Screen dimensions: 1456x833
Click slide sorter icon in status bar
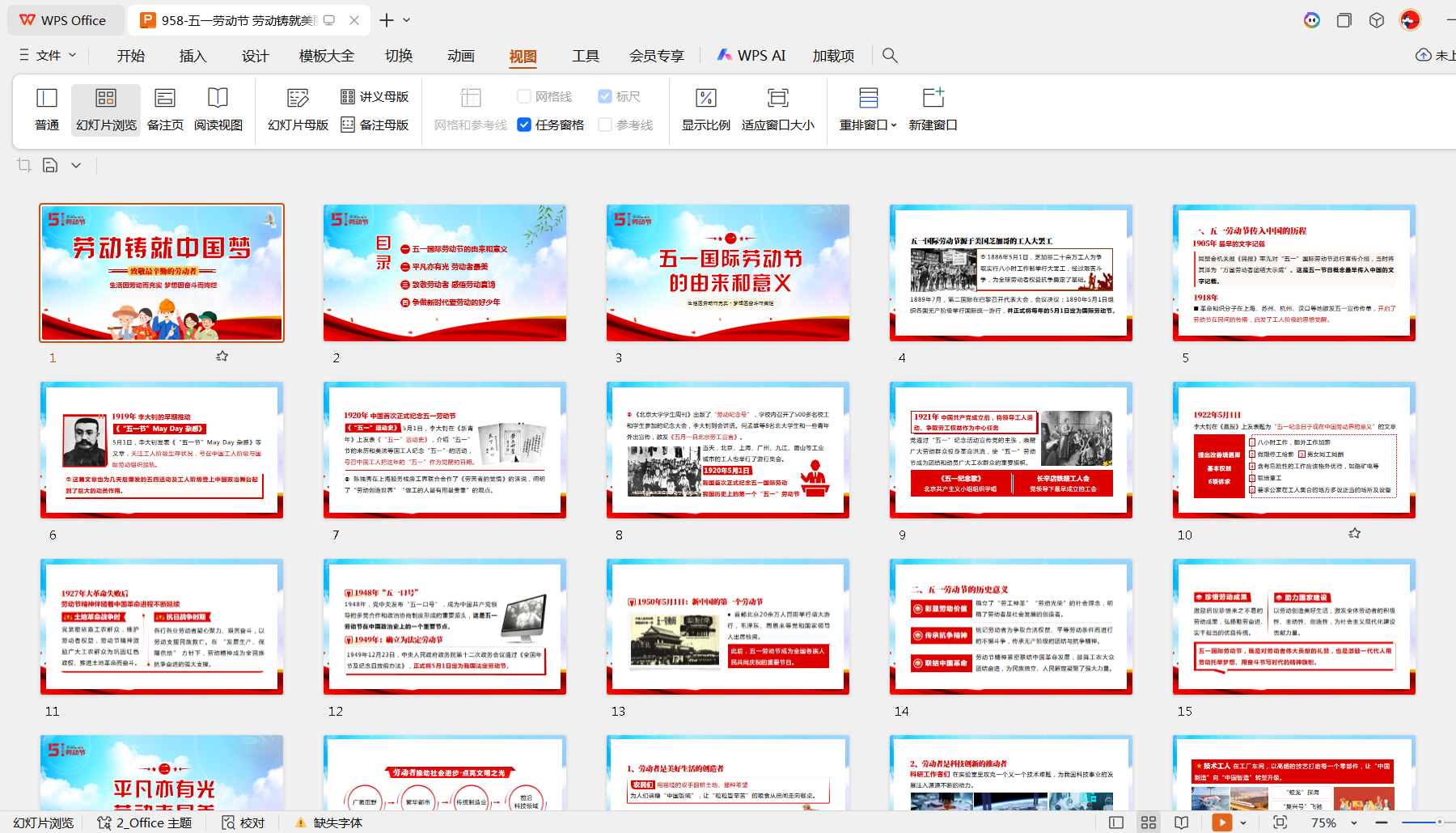(x=1149, y=822)
